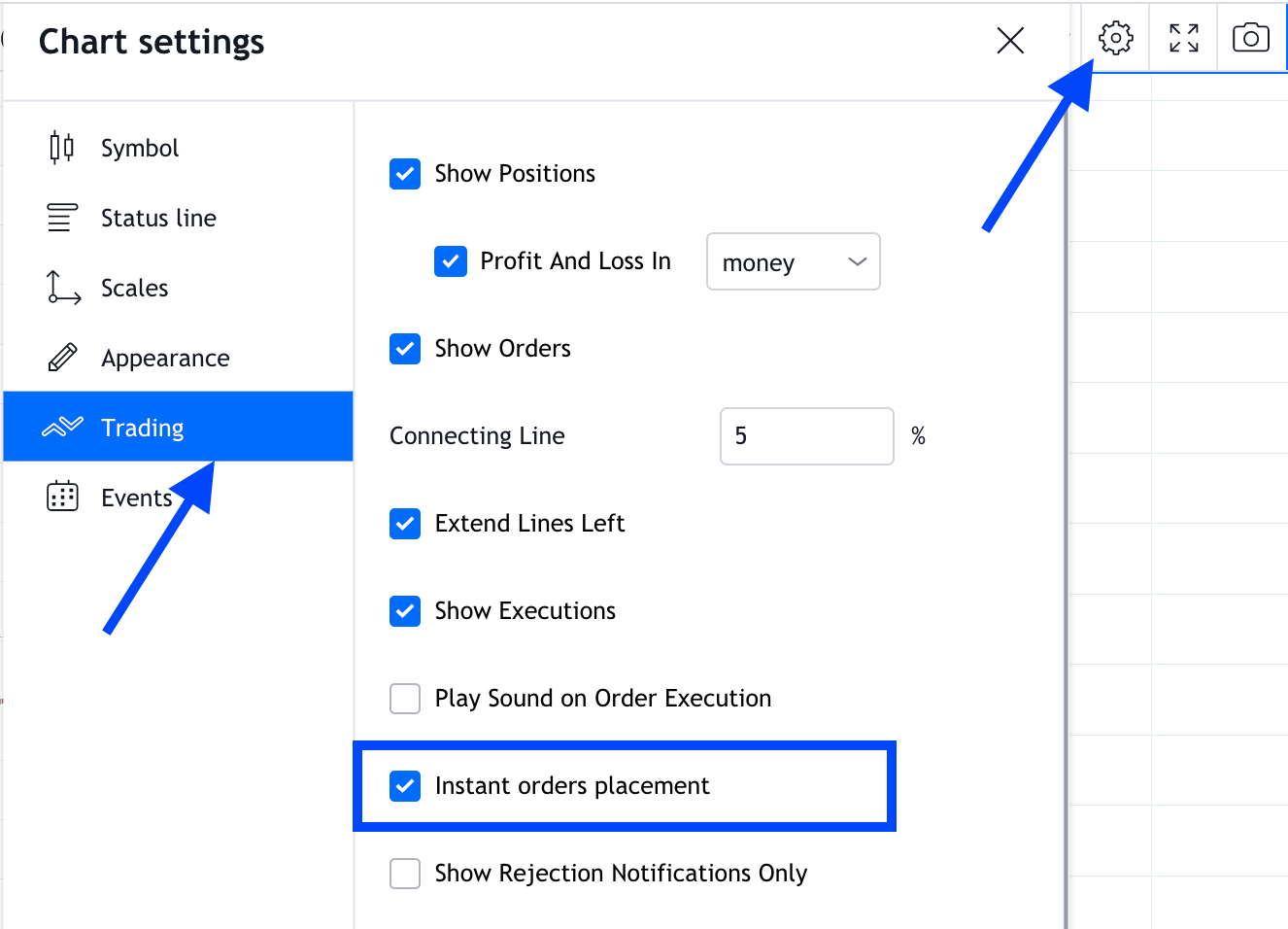Screen dimensions: 1288x929
Task: Disable Instant orders placement checkbox
Action: (x=405, y=786)
